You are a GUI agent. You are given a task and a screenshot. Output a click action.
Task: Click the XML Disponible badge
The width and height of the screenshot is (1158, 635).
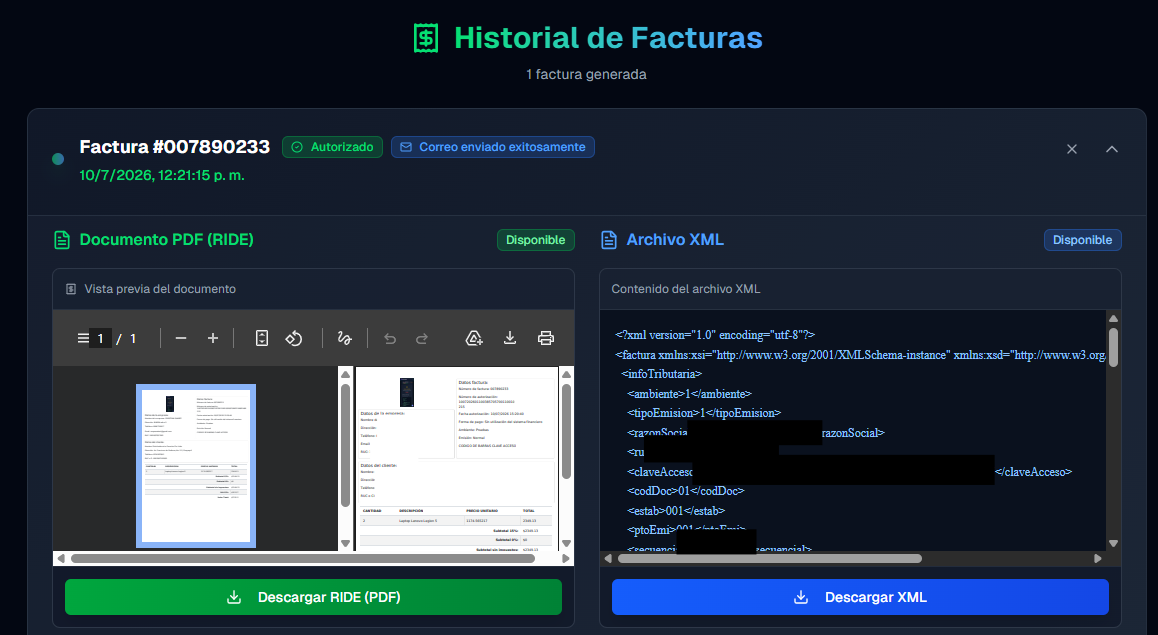(1083, 240)
